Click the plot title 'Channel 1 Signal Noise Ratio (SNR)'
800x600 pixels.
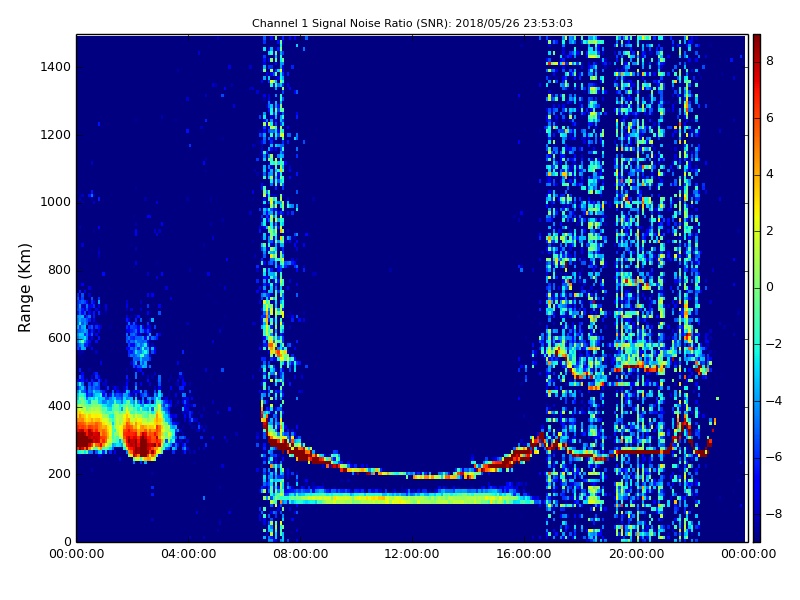[351, 23]
